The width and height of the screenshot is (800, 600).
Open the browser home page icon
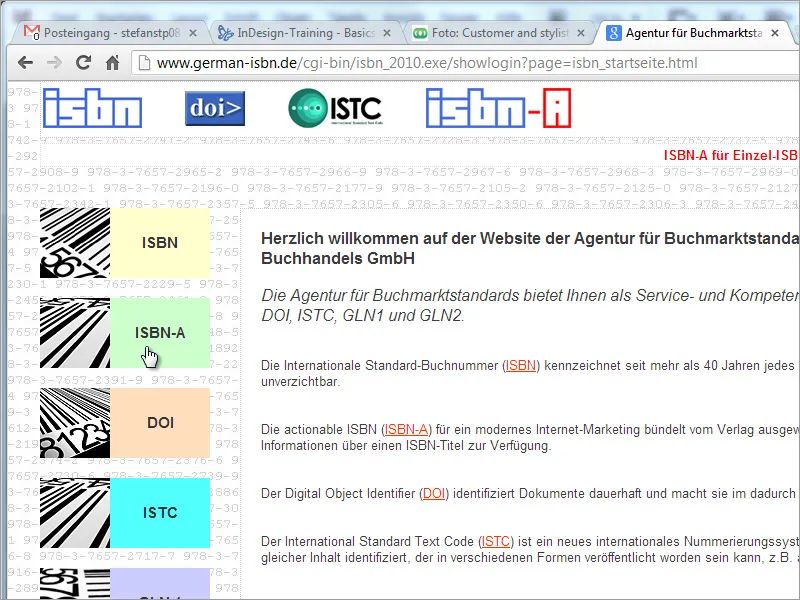112,63
